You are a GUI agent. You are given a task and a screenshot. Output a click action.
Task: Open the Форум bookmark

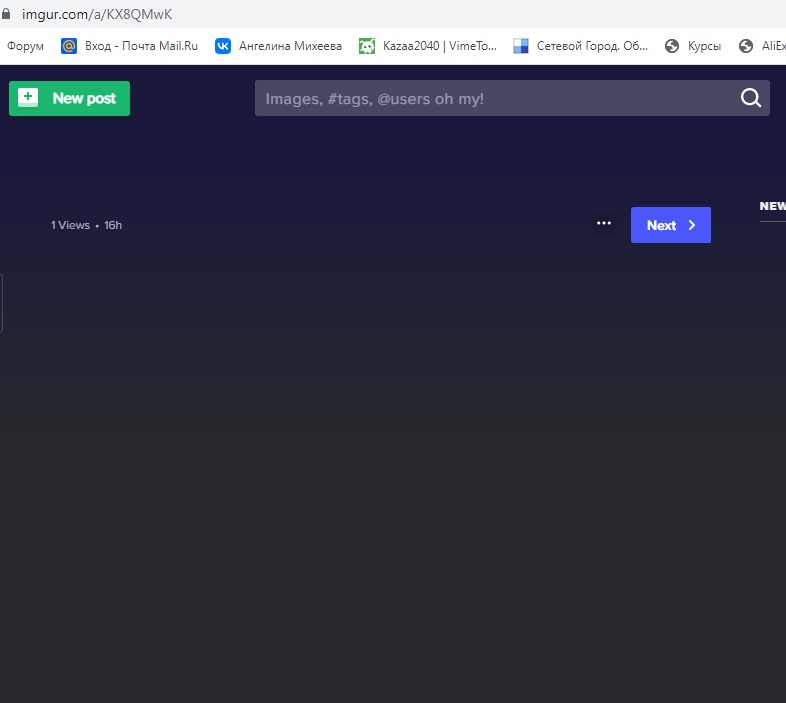pos(25,46)
